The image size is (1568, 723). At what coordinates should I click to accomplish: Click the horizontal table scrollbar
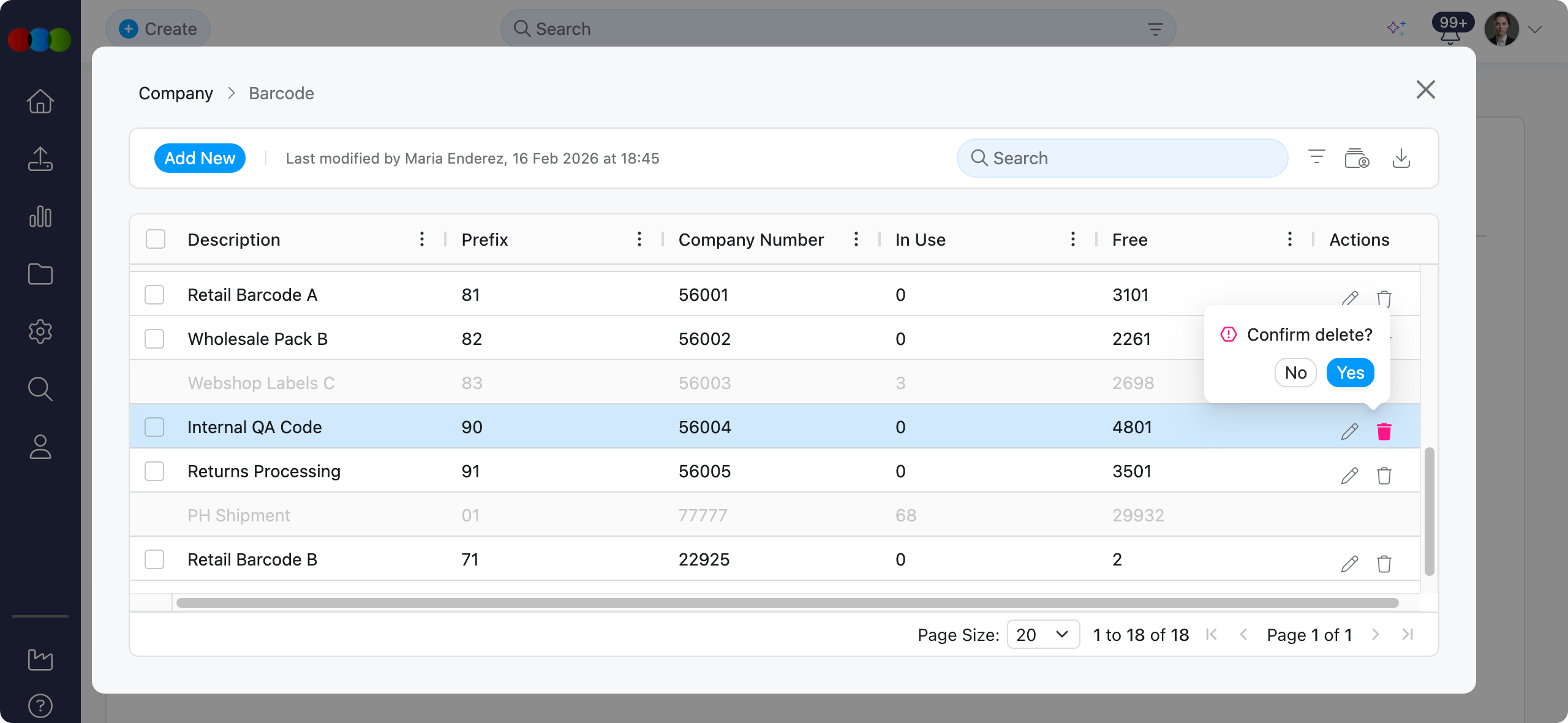tap(786, 603)
